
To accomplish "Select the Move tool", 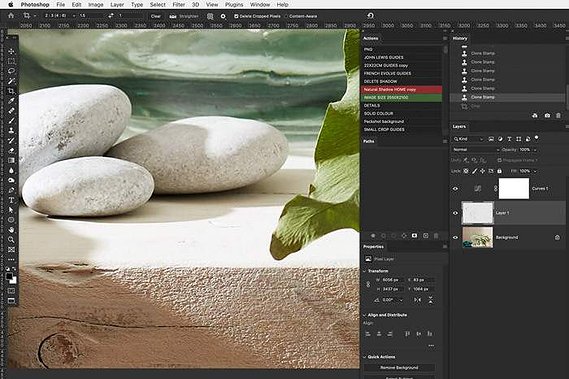I will (x=11, y=51).
